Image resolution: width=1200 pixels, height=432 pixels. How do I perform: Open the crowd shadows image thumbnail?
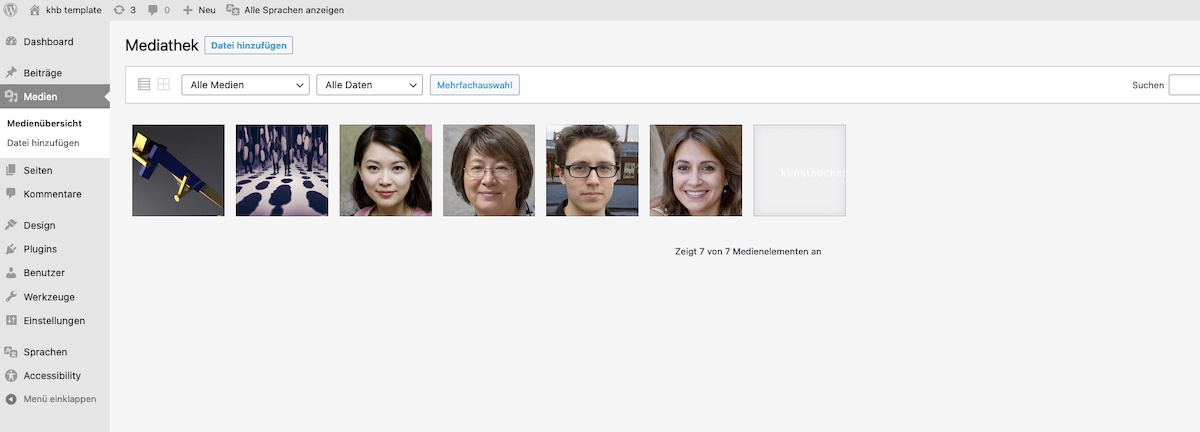point(282,170)
